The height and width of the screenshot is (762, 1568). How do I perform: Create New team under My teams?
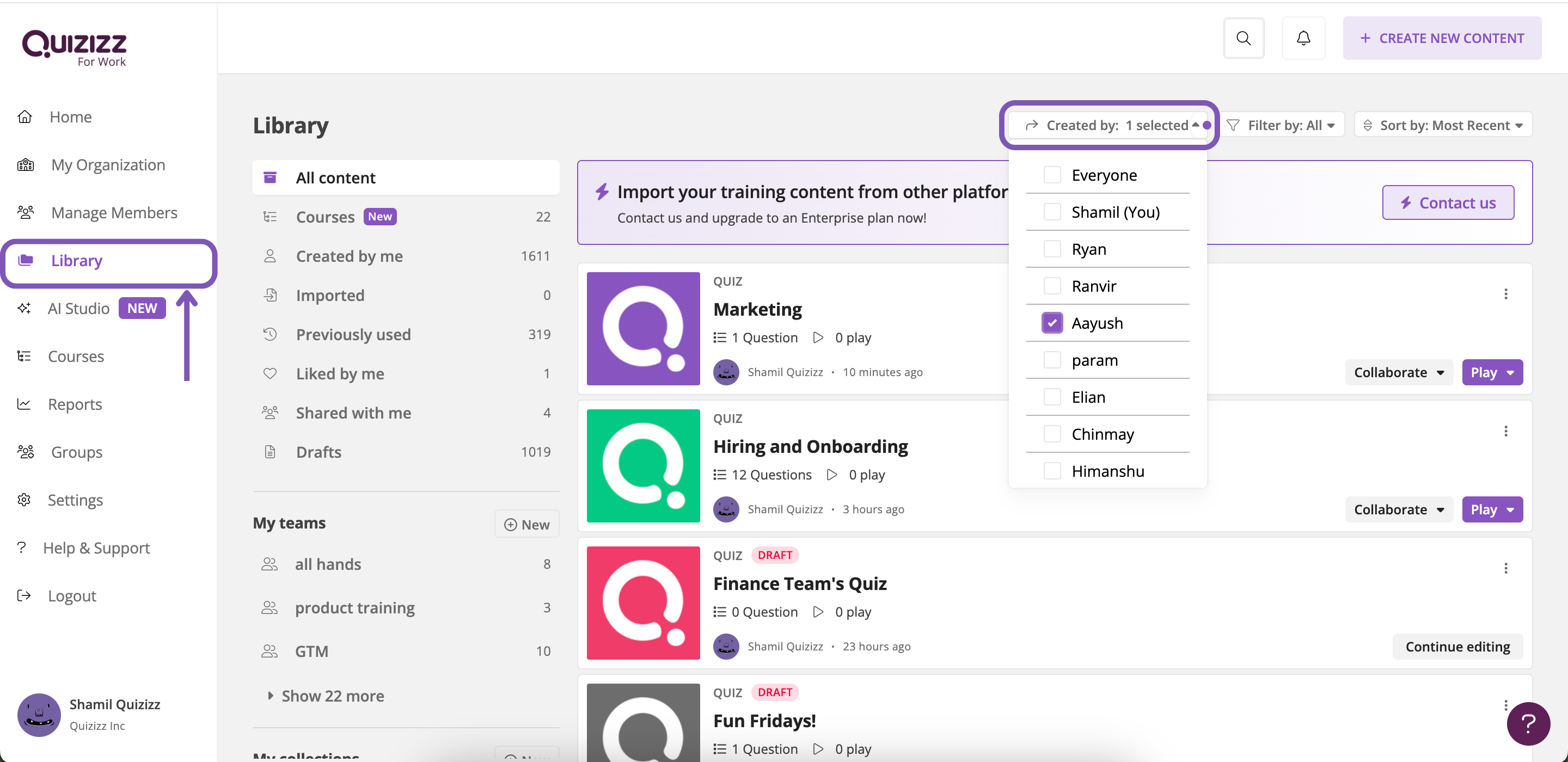point(526,524)
